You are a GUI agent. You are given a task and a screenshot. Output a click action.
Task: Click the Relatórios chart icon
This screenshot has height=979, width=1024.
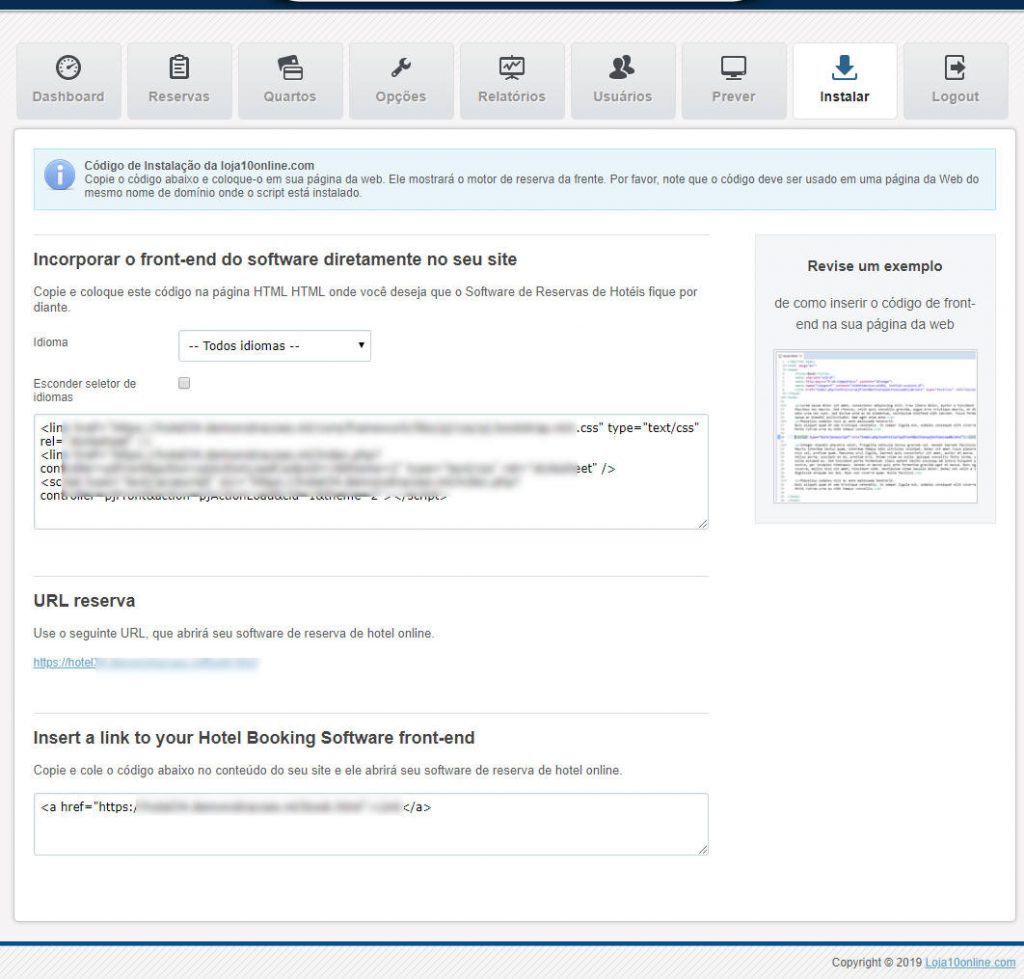coord(512,67)
